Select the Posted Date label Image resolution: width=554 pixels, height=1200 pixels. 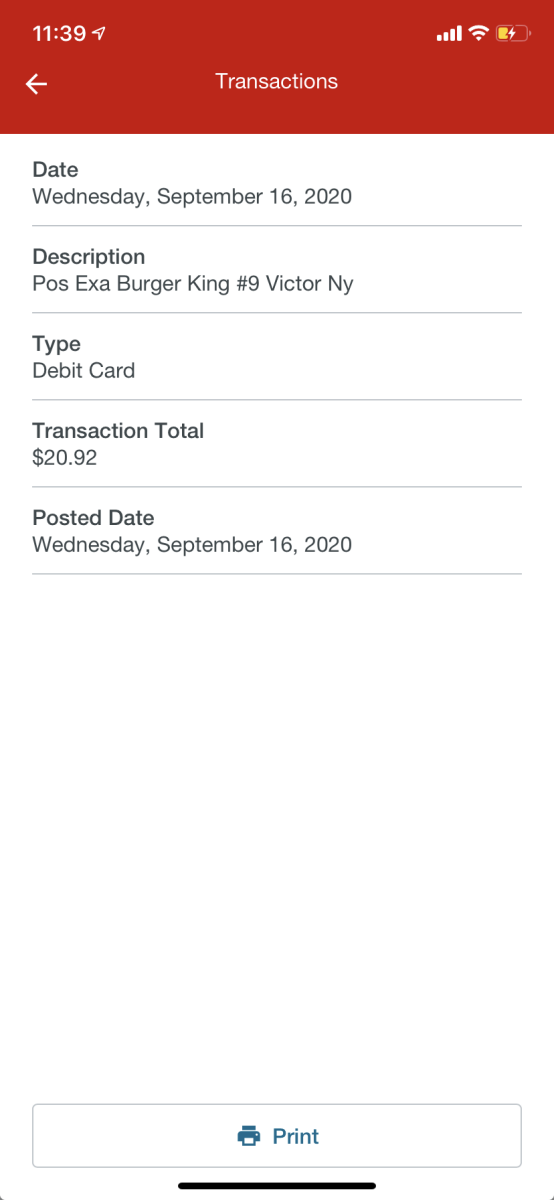coord(93,518)
